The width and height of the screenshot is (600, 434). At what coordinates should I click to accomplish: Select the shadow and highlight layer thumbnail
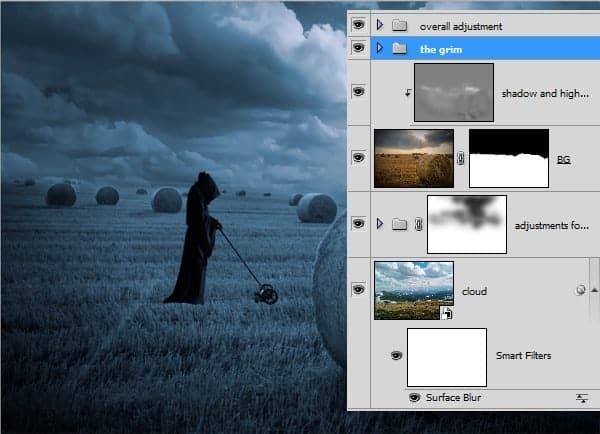coord(454,93)
